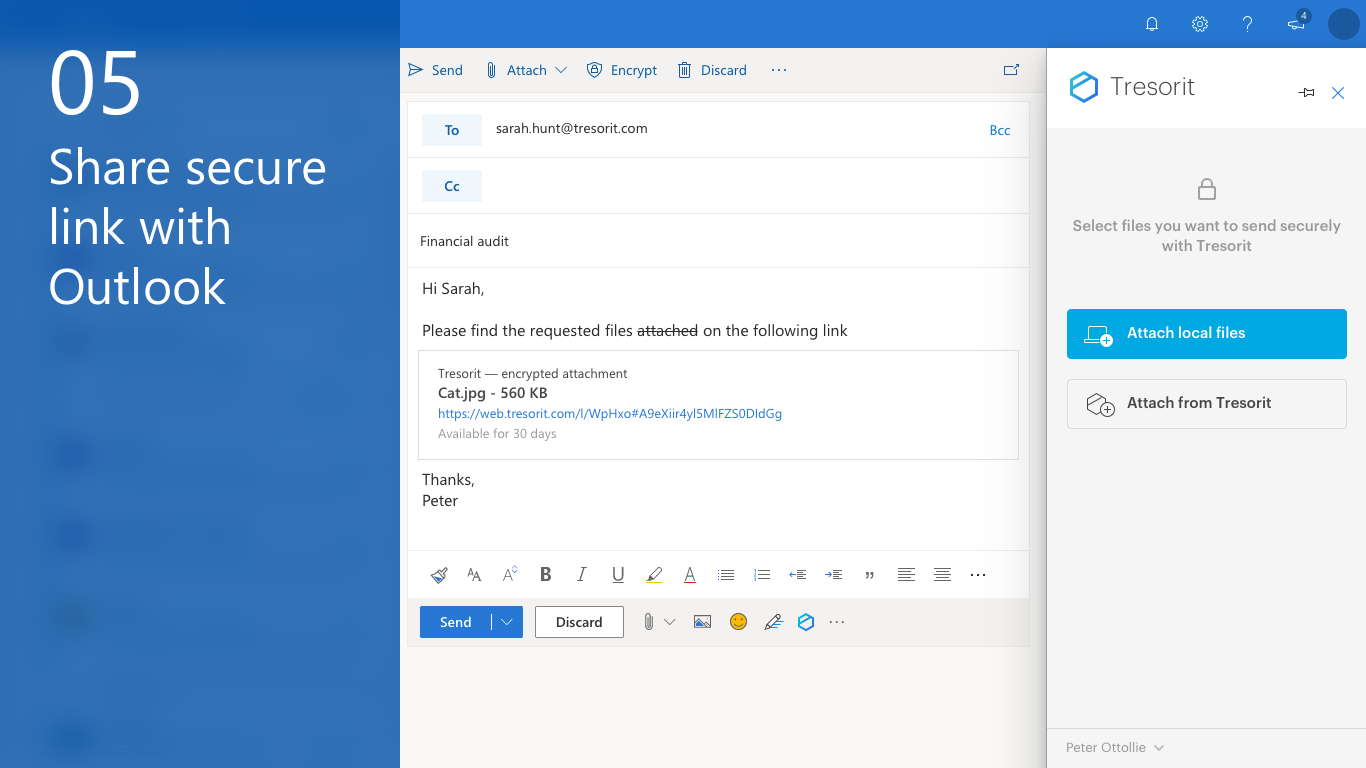Center align text
Screen dimensions: 1366x768
(942, 575)
